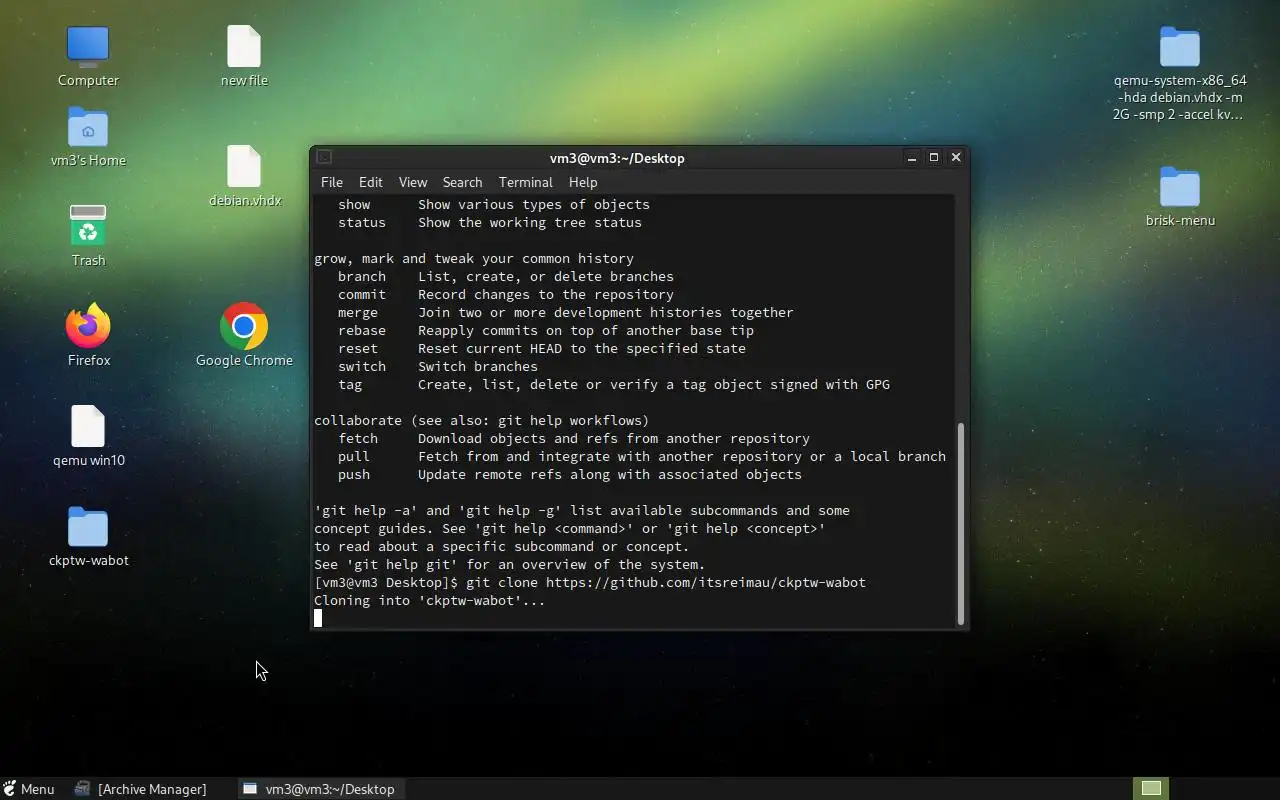Click the 'show' command row in terminal
The image size is (1280, 800).
494,204
